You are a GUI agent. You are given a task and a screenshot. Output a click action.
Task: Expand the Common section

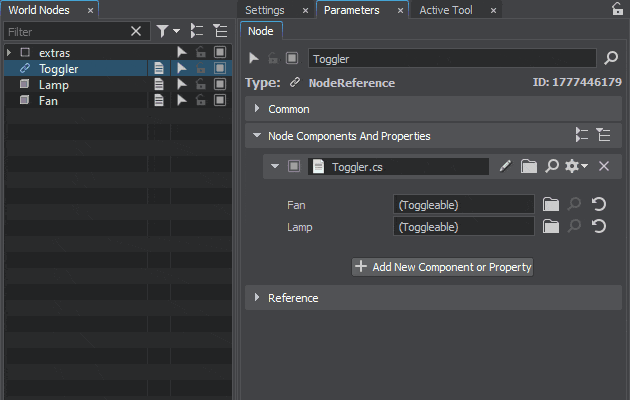pyautogui.click(x=257, y=109)
